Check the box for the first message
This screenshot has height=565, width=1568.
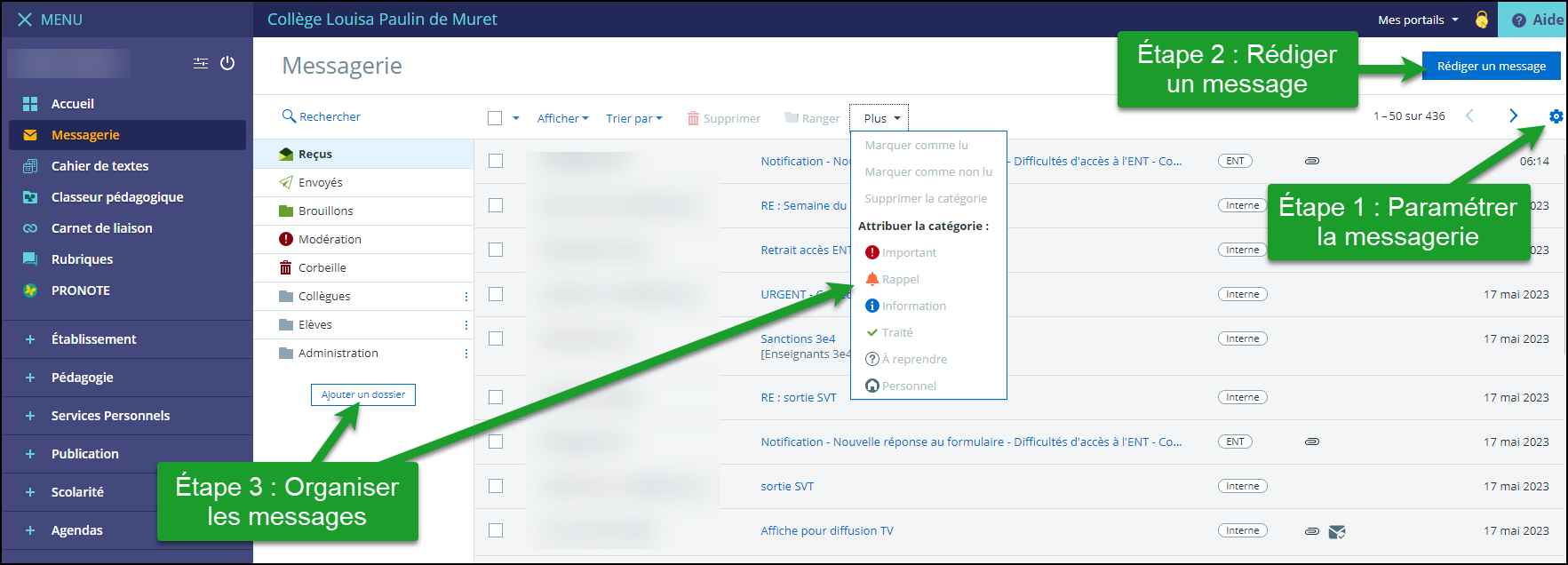click(496, 161)
